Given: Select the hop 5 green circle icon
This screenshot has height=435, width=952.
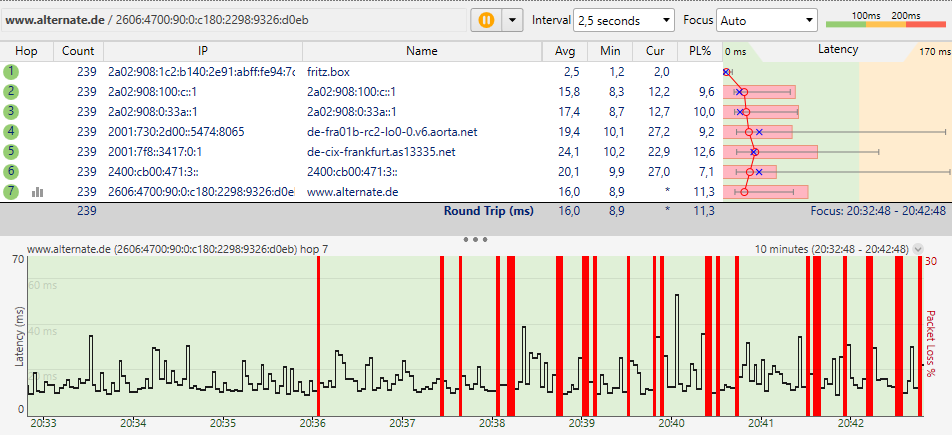Looking at the screenshot, I should (x=11, y=151).
